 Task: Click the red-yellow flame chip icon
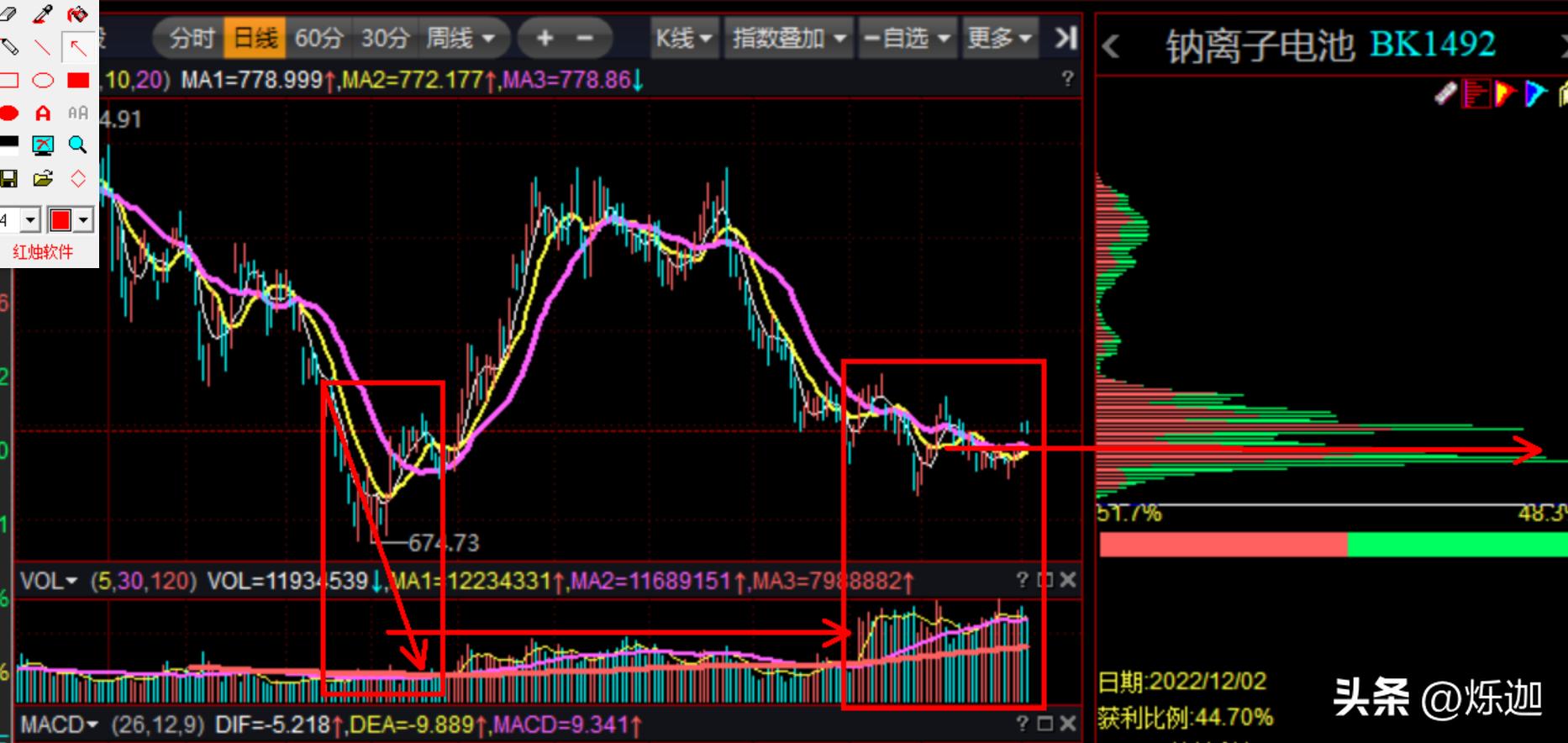point(1504,93)
